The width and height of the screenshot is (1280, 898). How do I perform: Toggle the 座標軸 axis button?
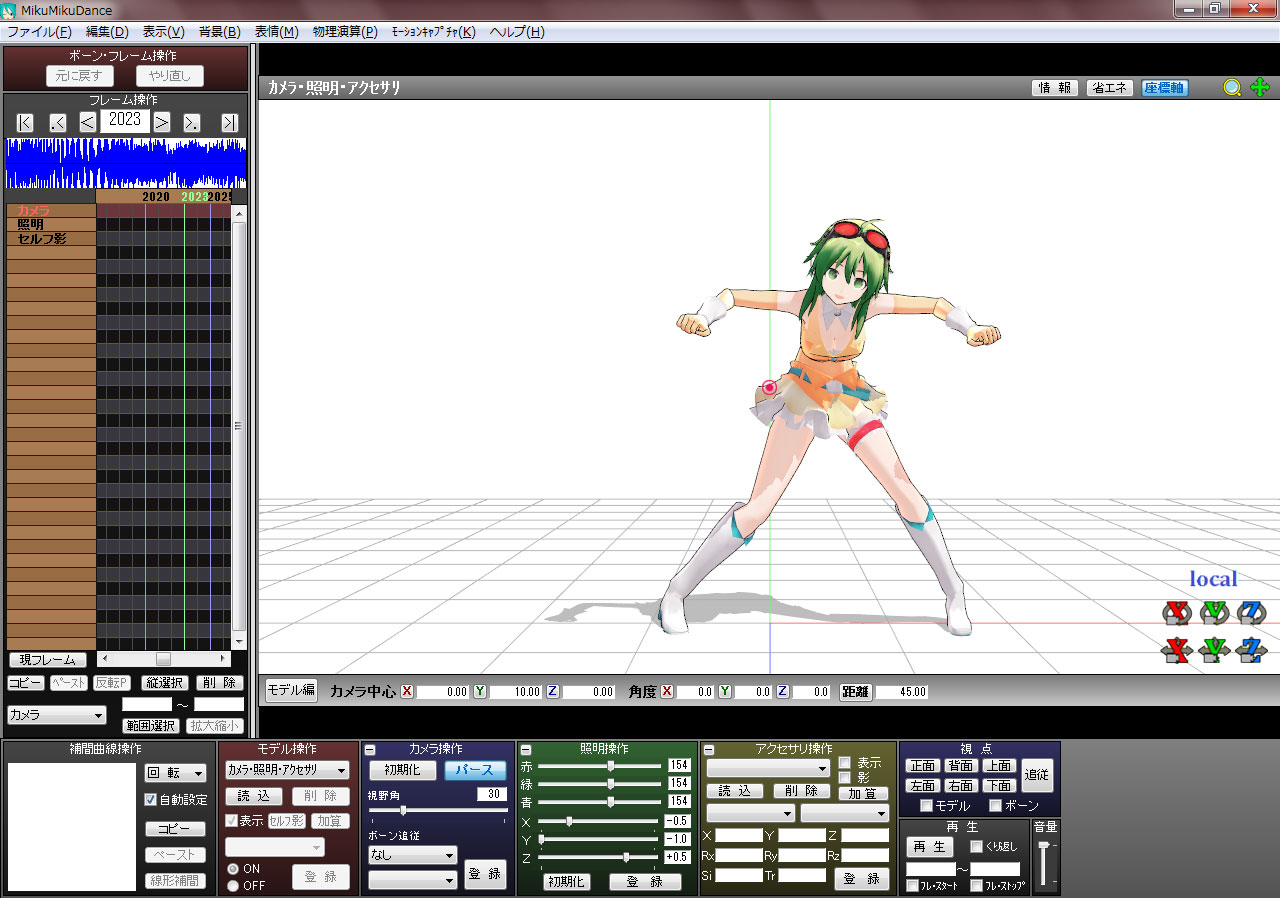(x=1165, y=88)
